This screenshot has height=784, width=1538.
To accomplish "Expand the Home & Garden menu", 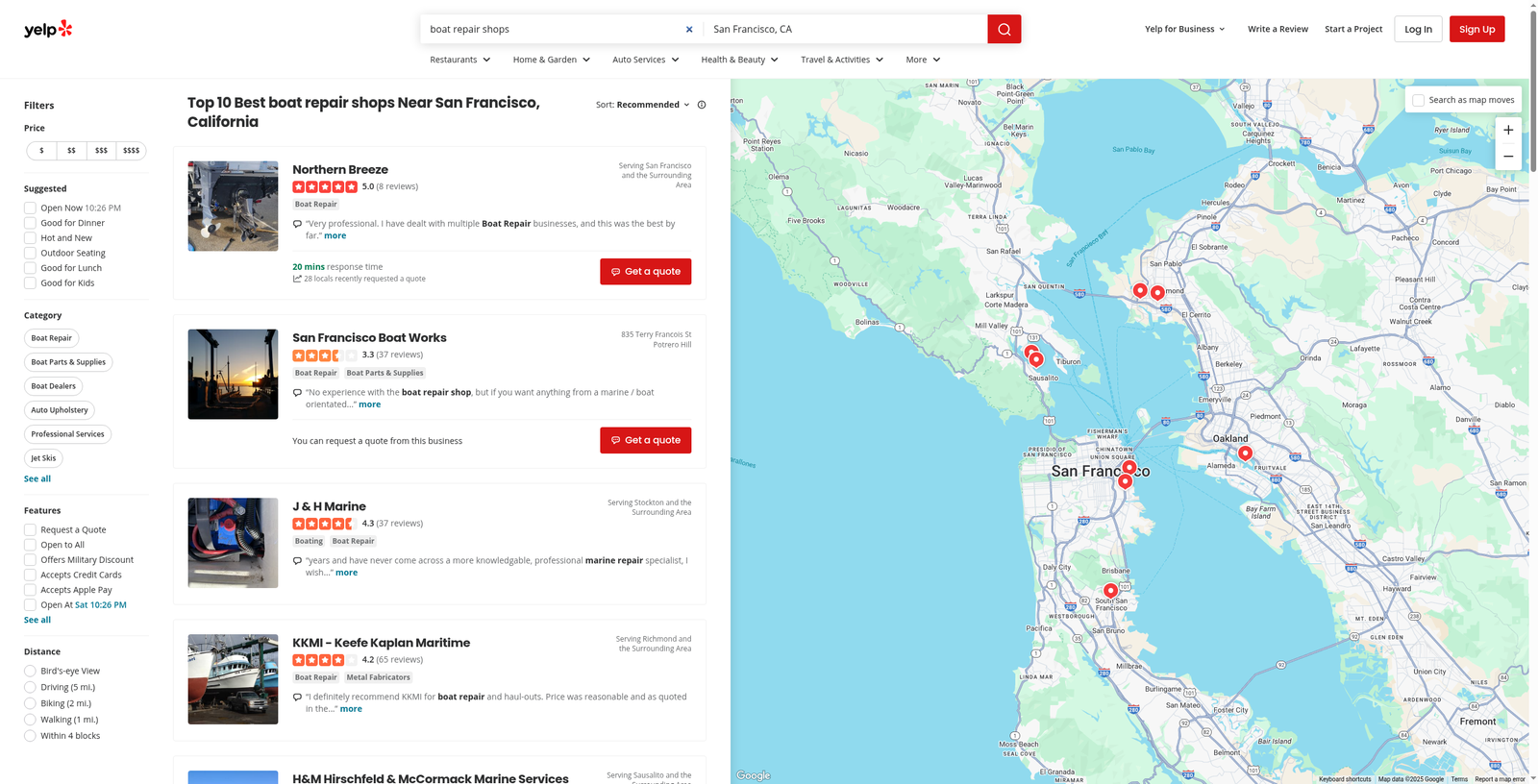I will click(x=552, y=60).
